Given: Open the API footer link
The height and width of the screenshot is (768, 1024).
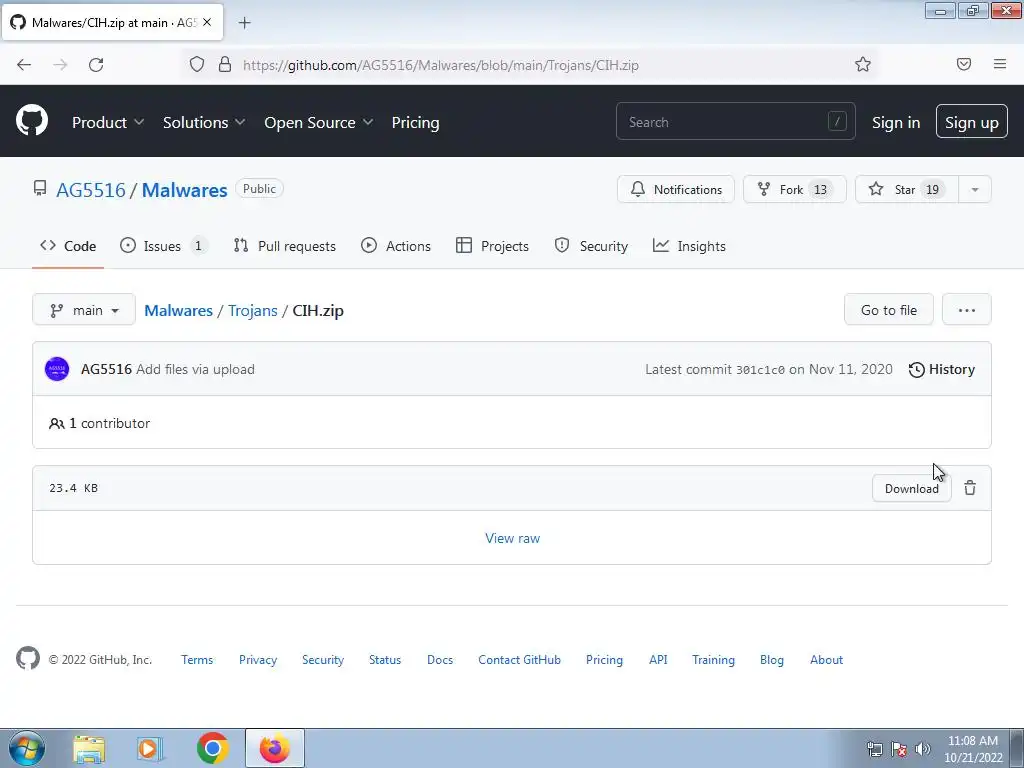Looking at the screenshot, I should (x=658, y=660).
